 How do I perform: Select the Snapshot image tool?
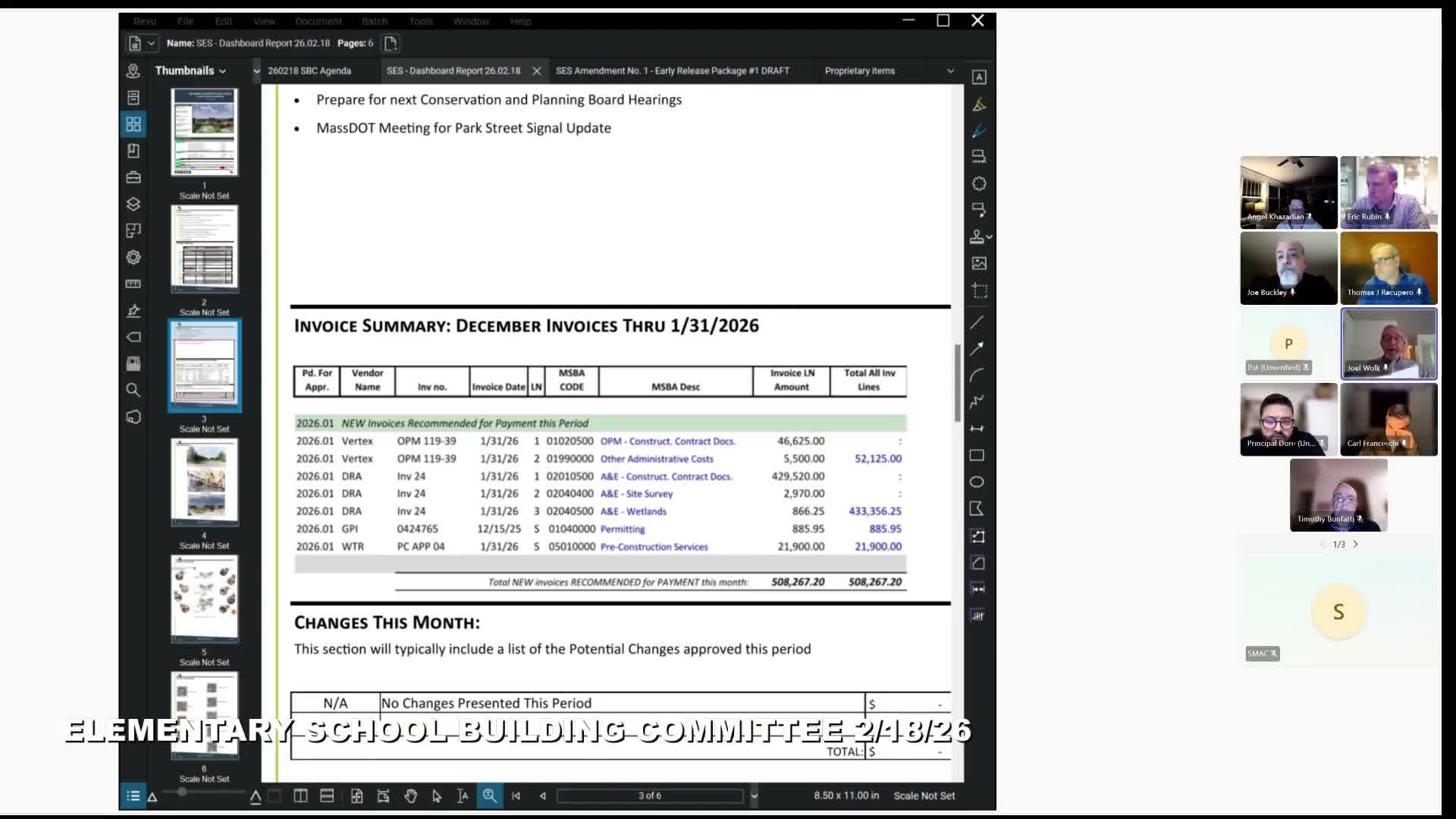(x=979, y=290)
